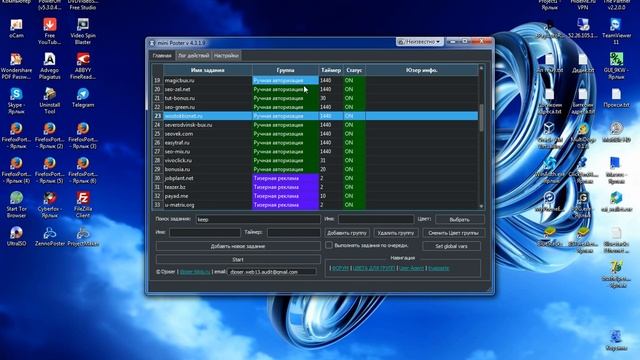Click 'Добавить новое задание' button
640x360 pixels.
(x=238, y=246)
